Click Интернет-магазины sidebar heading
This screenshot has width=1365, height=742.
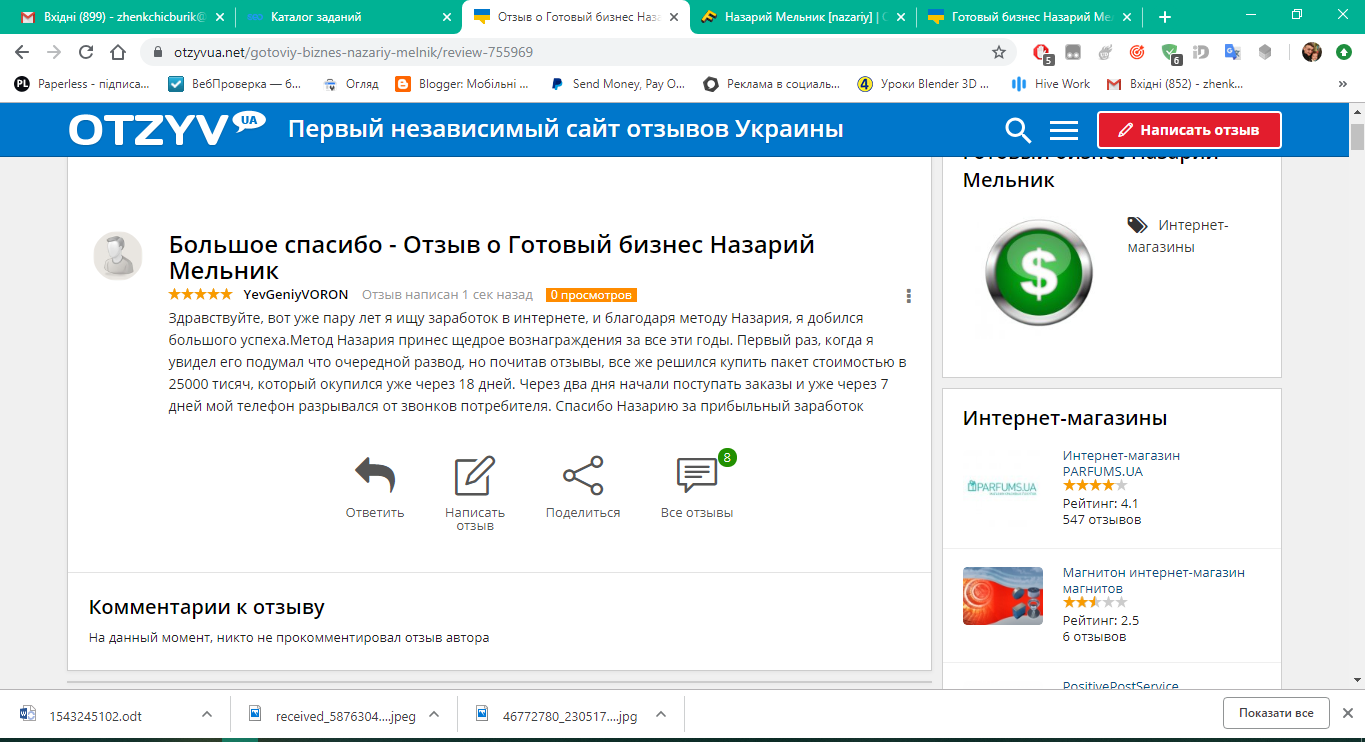click(x=1065, y=418)
